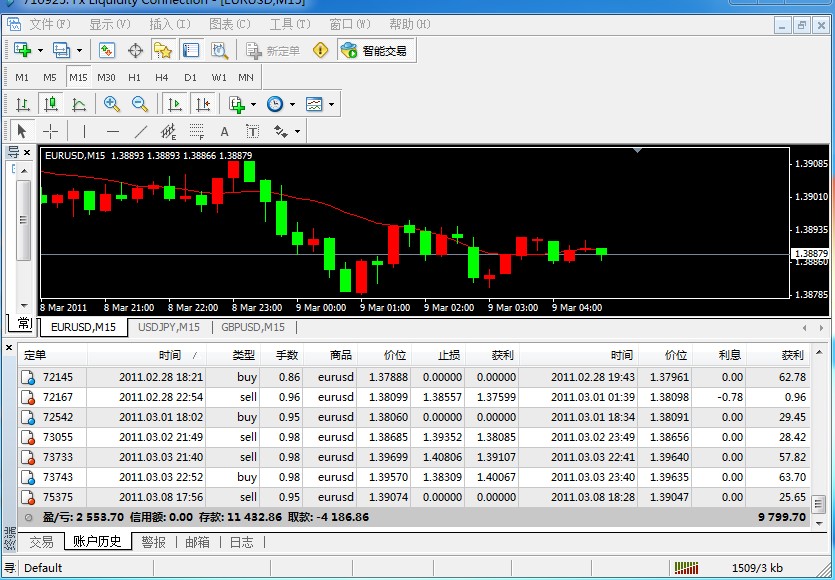
Task: Open the yellow MetaEditor diamond icon
Action: (x=320, y=51)
